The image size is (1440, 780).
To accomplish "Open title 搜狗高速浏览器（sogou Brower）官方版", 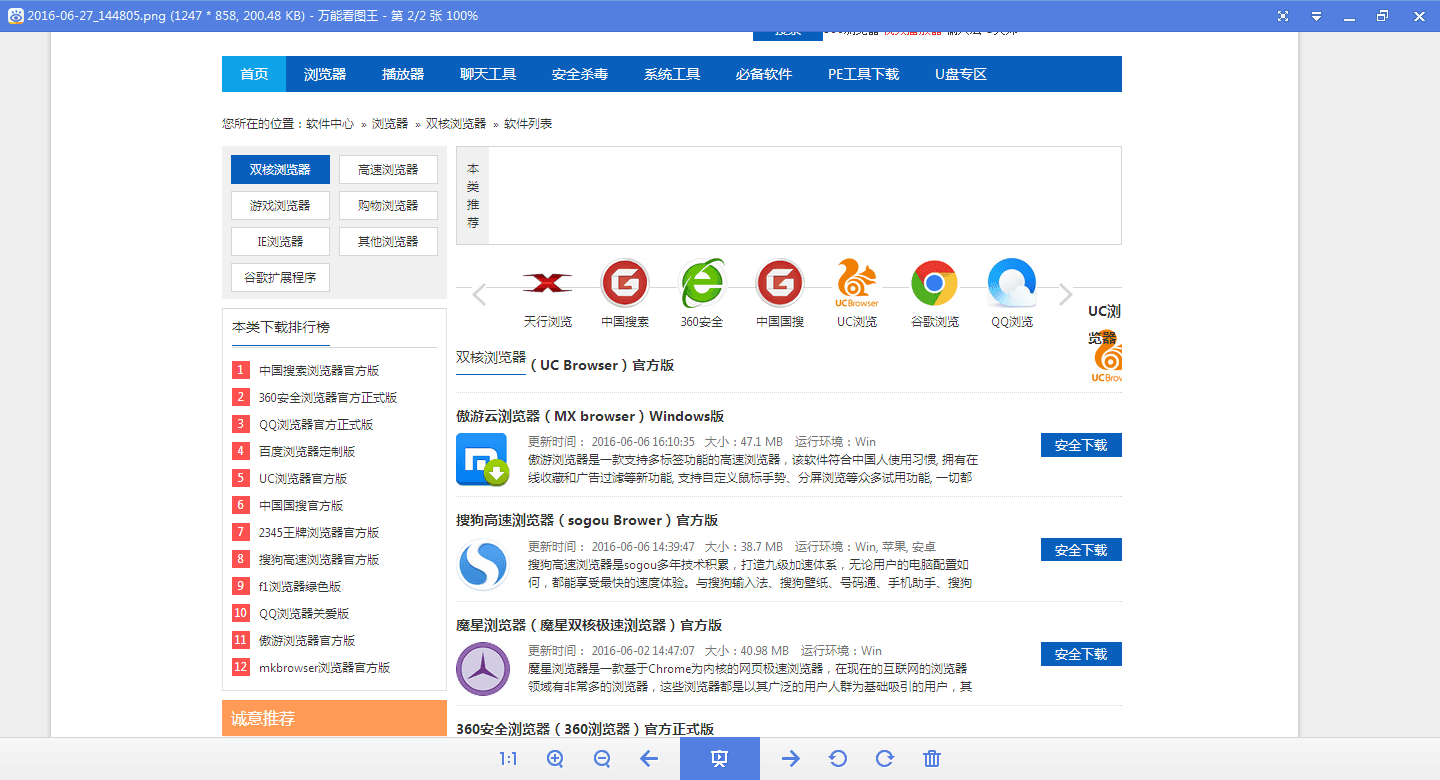I will pos(587,520).
